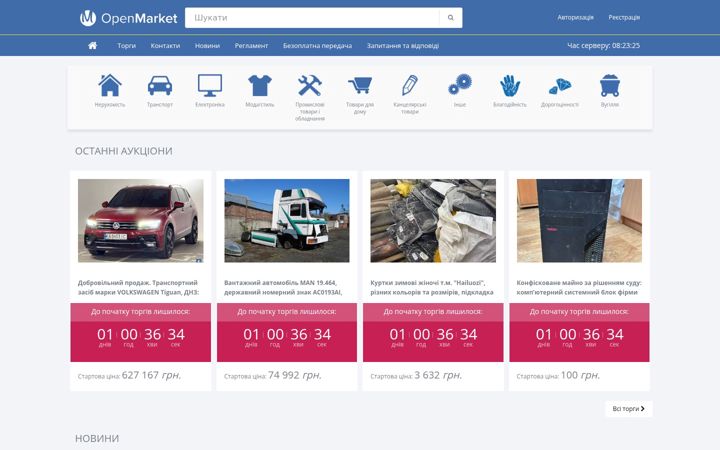This screenshot has height=450, width=720.
Task: Click the countdown timer on system unit card
Action: (579, 337)
